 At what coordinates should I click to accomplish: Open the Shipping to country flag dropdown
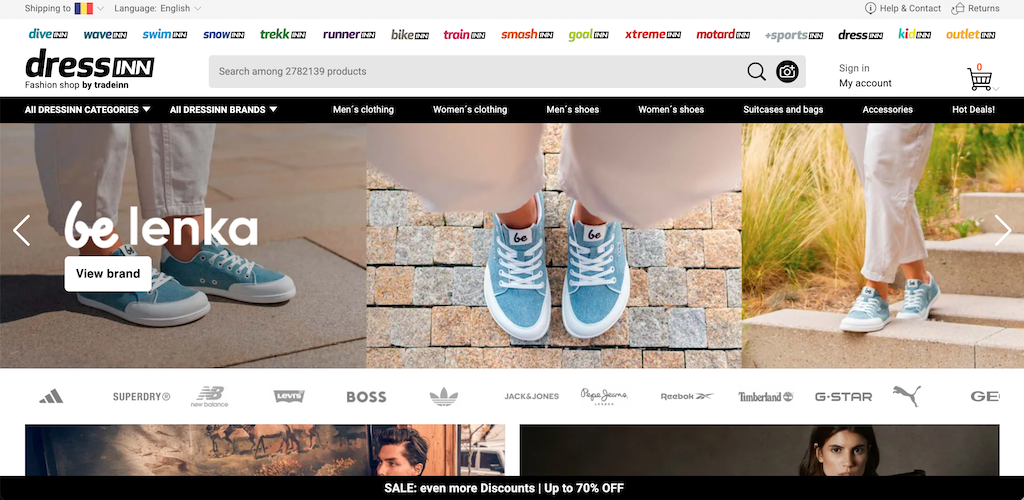tap(89, 8)
